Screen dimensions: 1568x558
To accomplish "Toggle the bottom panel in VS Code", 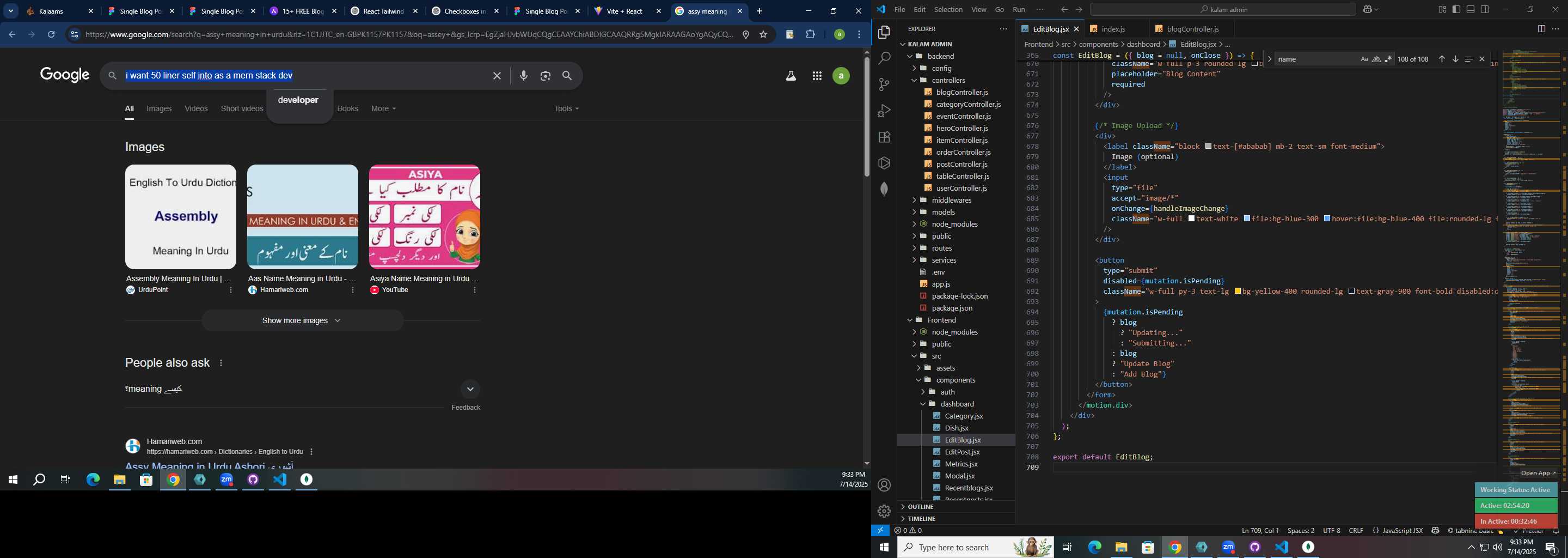I will 1471,10.
